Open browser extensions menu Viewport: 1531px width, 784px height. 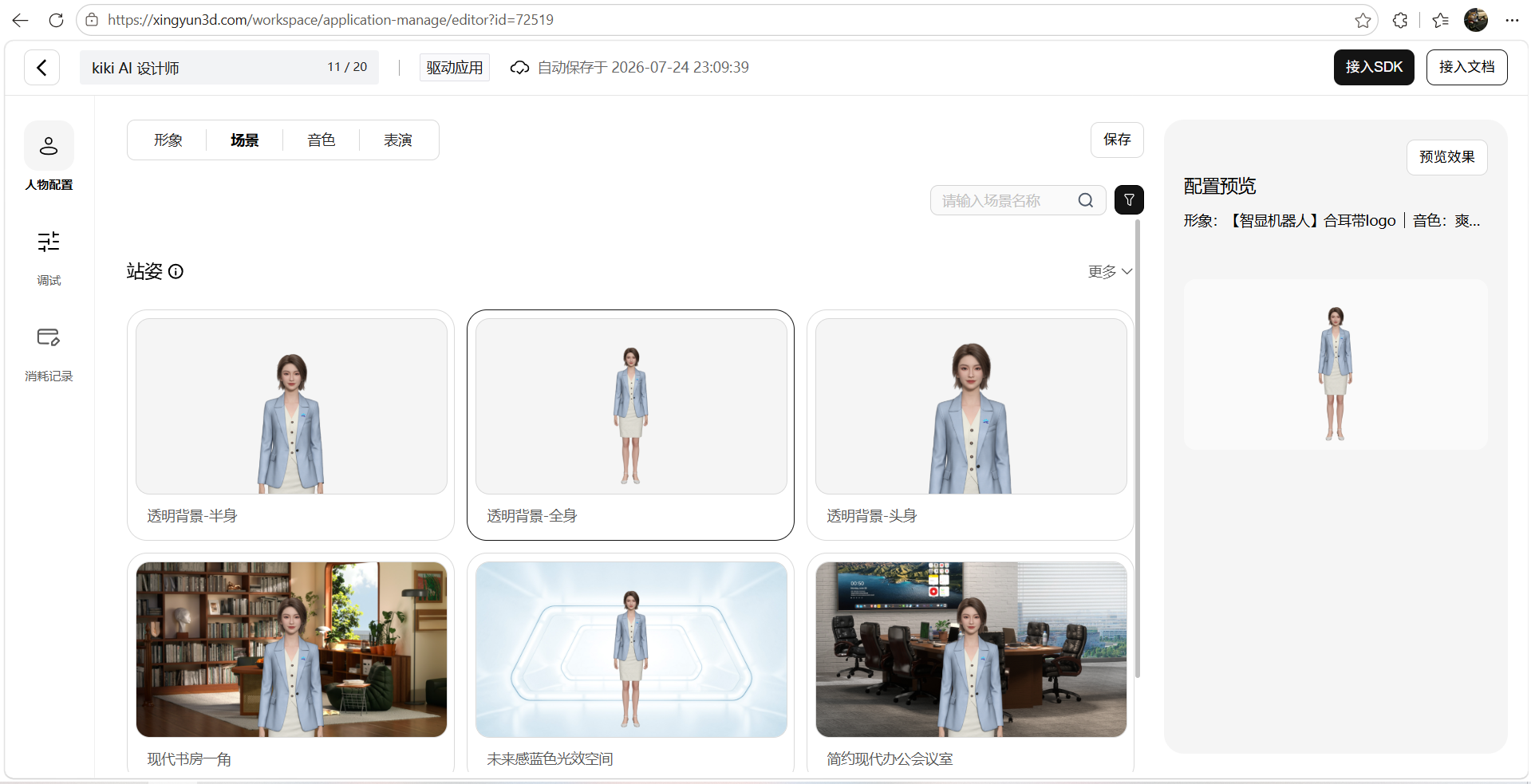pyautogui.click(x=1400, y=20)
